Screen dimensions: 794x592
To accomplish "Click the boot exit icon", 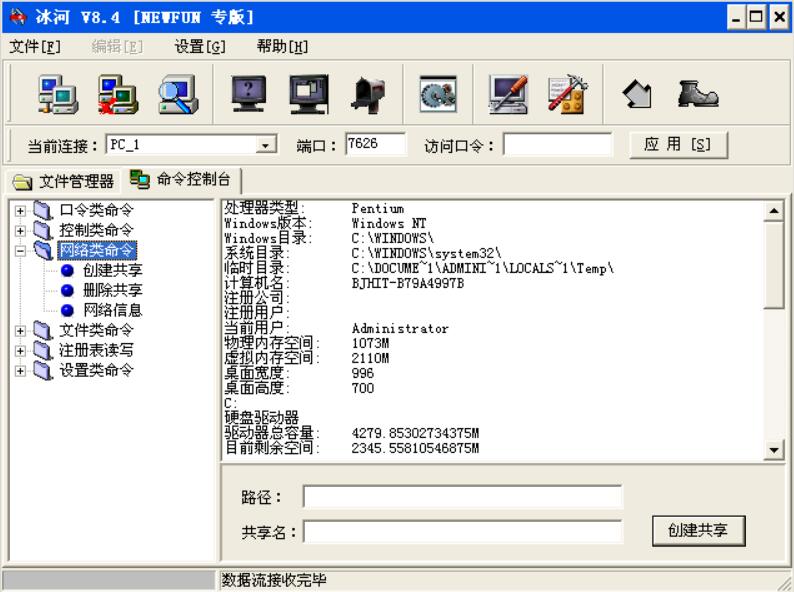I will click(x=697, y=94).
